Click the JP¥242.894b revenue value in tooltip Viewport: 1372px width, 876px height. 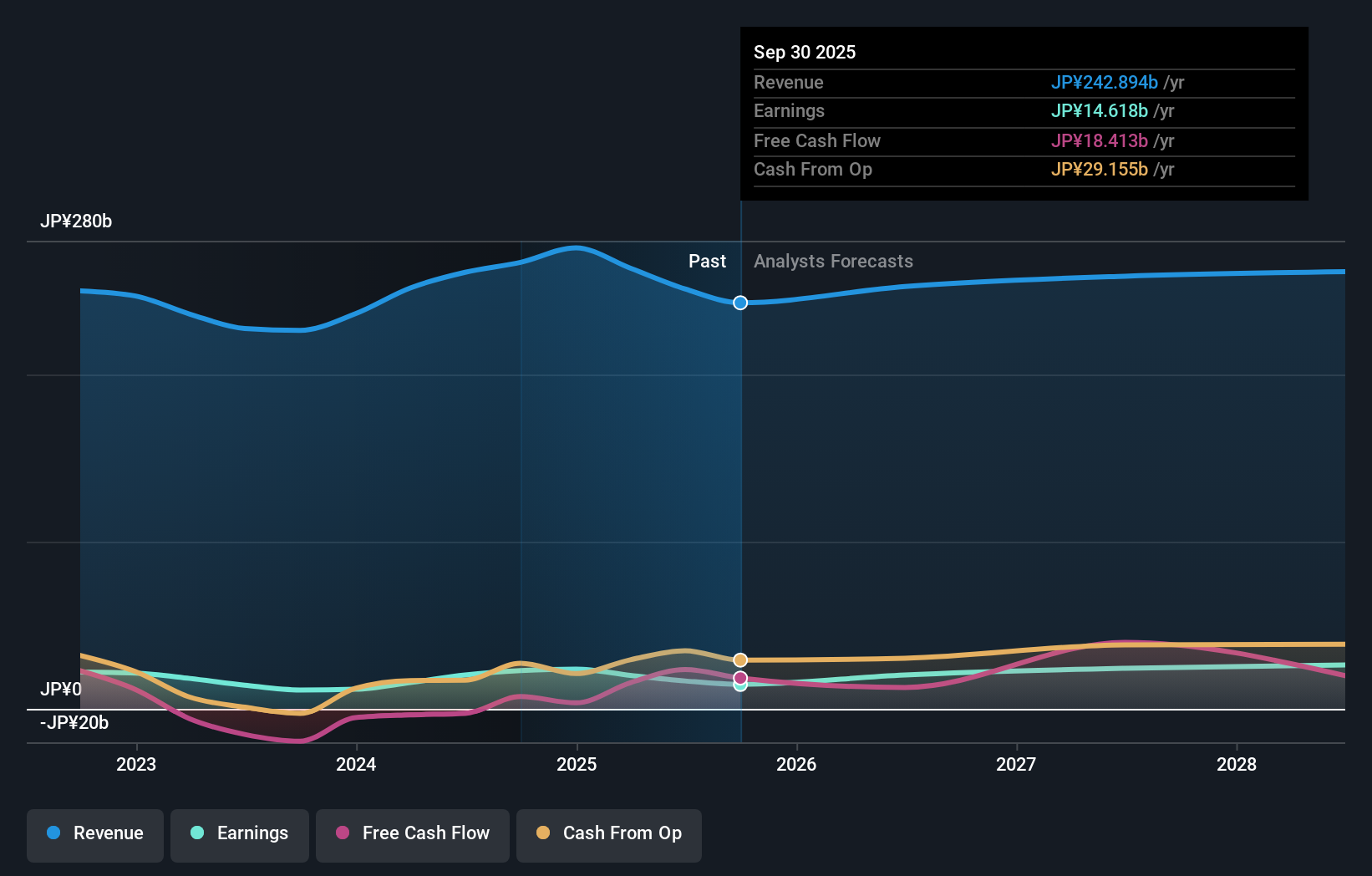tap(1104, 82)
